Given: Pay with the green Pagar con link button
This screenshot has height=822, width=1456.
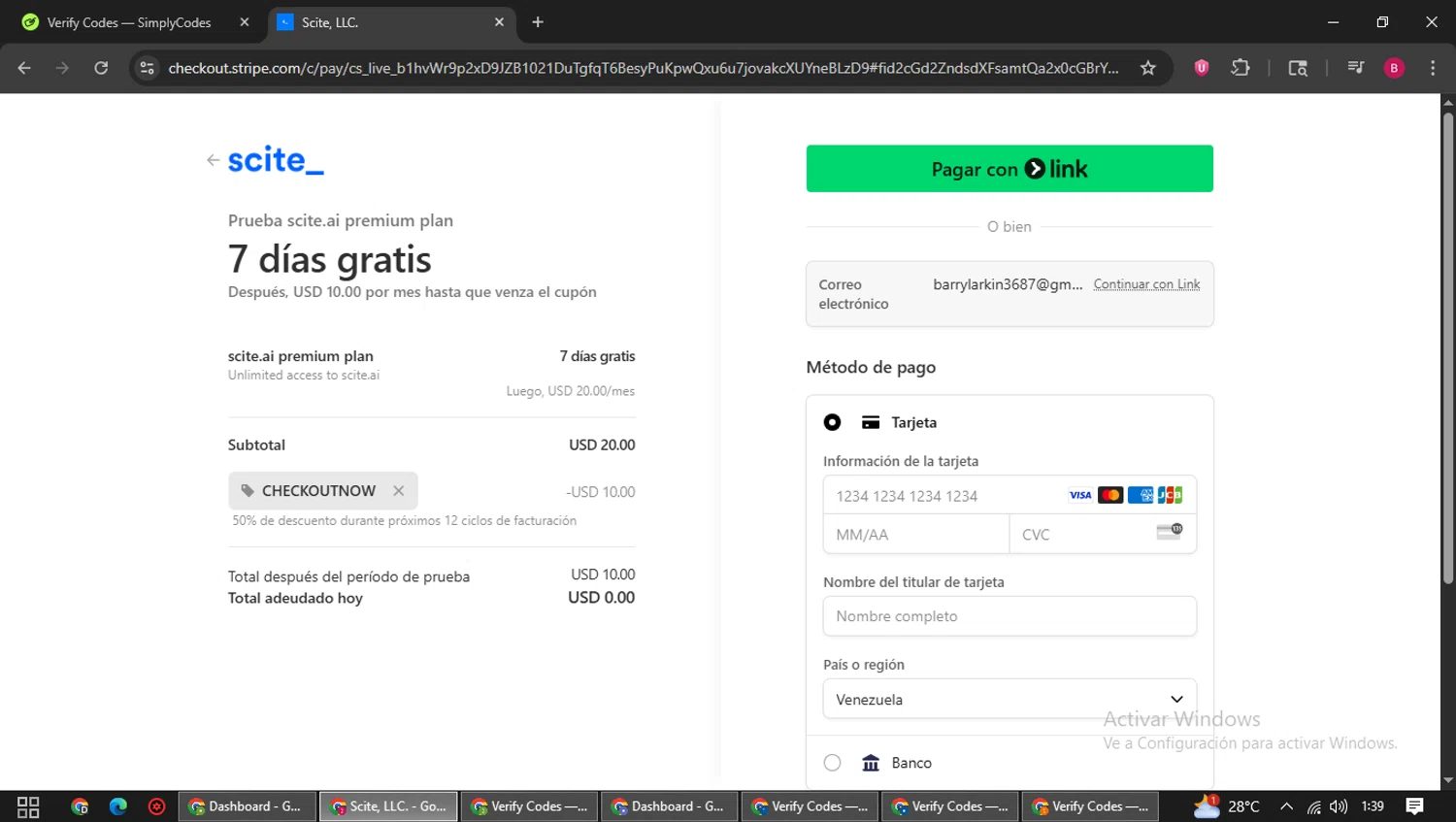Looking at the screenshot, I should [x=1009, y=169].
